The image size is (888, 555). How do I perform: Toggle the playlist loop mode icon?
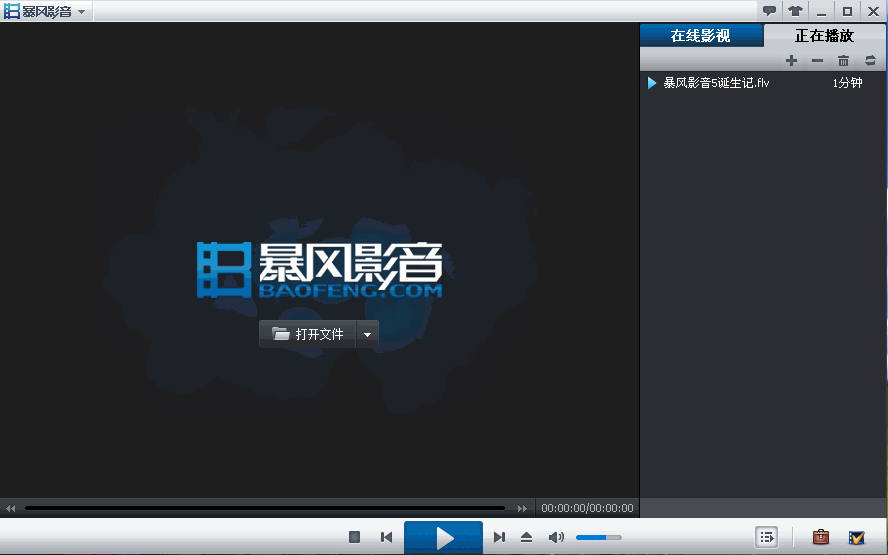[870, 61]
